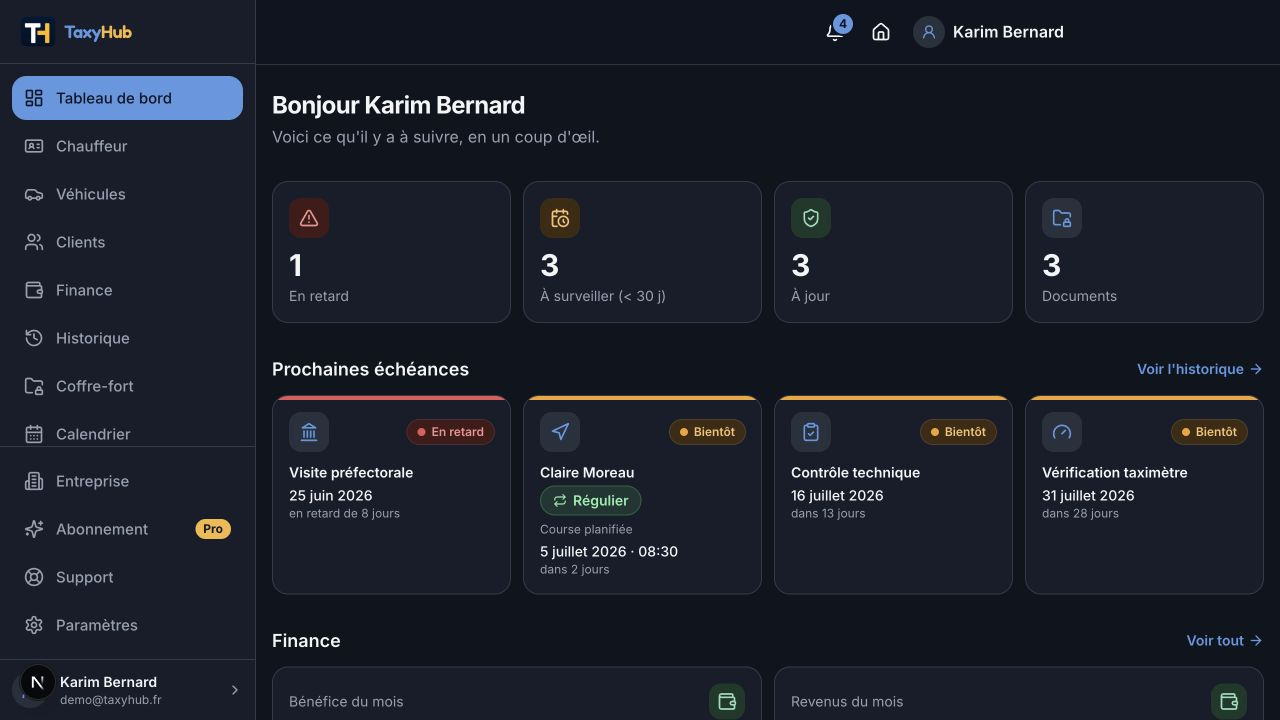Viewport: 1280px width, 720px height.
Task: Click the 31 juillet 2026 date
Action: tap(1088, 495)
